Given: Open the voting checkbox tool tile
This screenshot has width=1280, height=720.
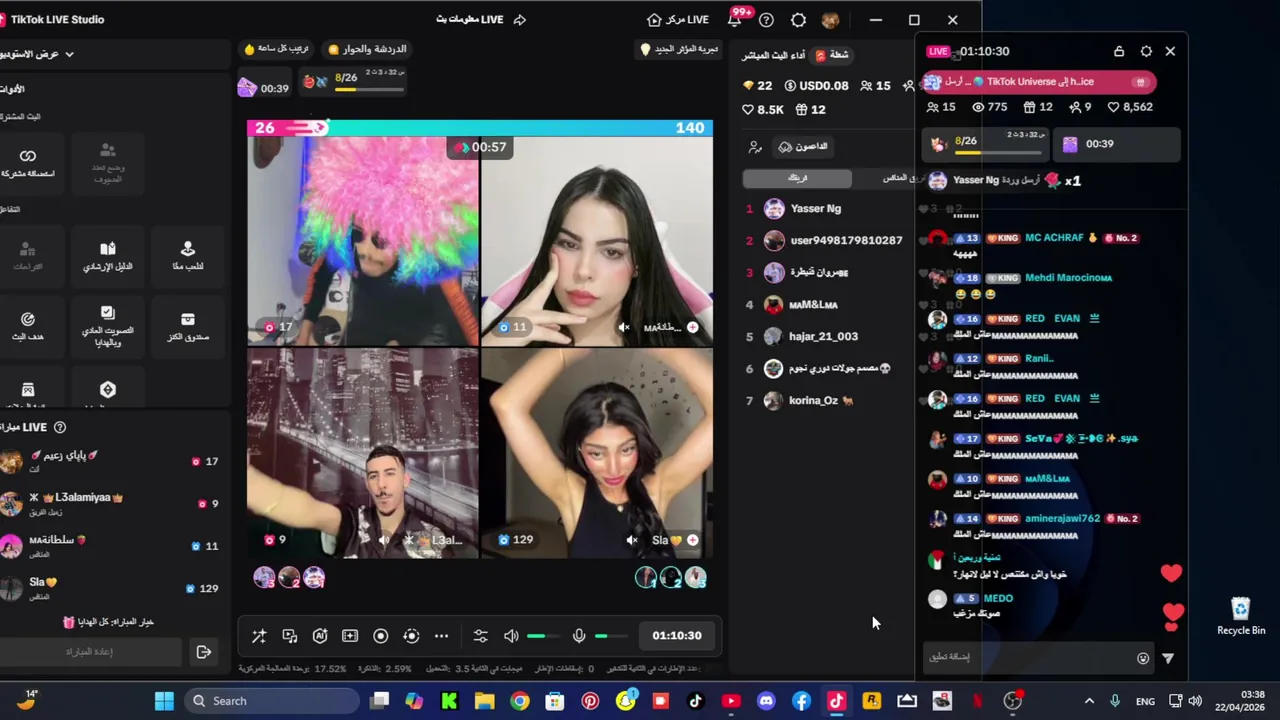Looking at the screenshot, I should click(x=108, y=327).
